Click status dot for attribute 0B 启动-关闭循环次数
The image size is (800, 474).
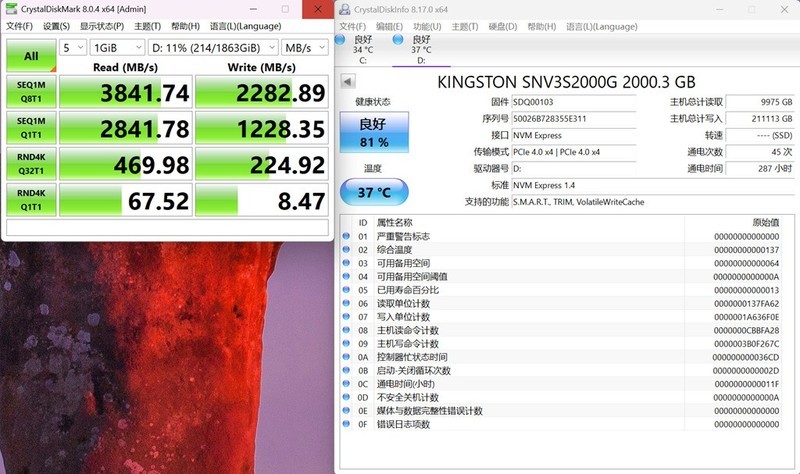pyautogui.click(x=346, y=370)
